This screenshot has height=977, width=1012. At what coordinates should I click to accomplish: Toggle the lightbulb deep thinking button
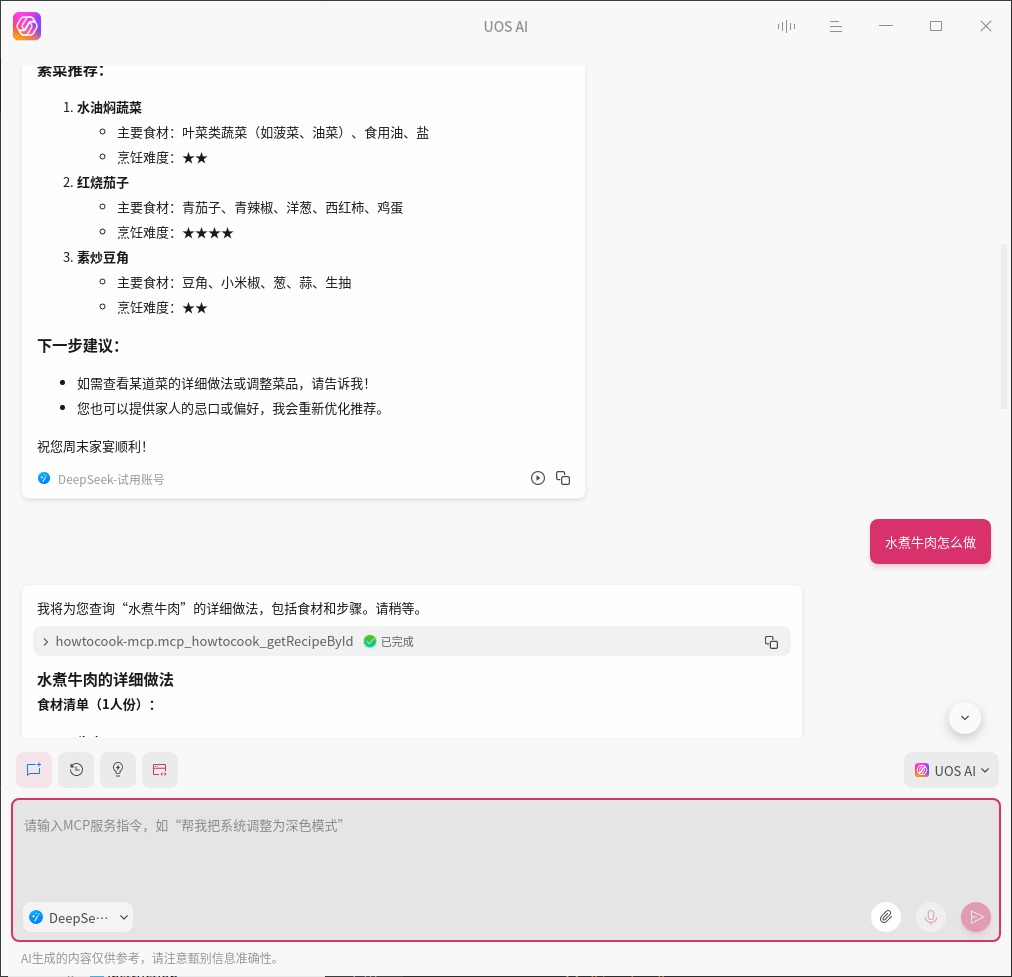point(118,770)
